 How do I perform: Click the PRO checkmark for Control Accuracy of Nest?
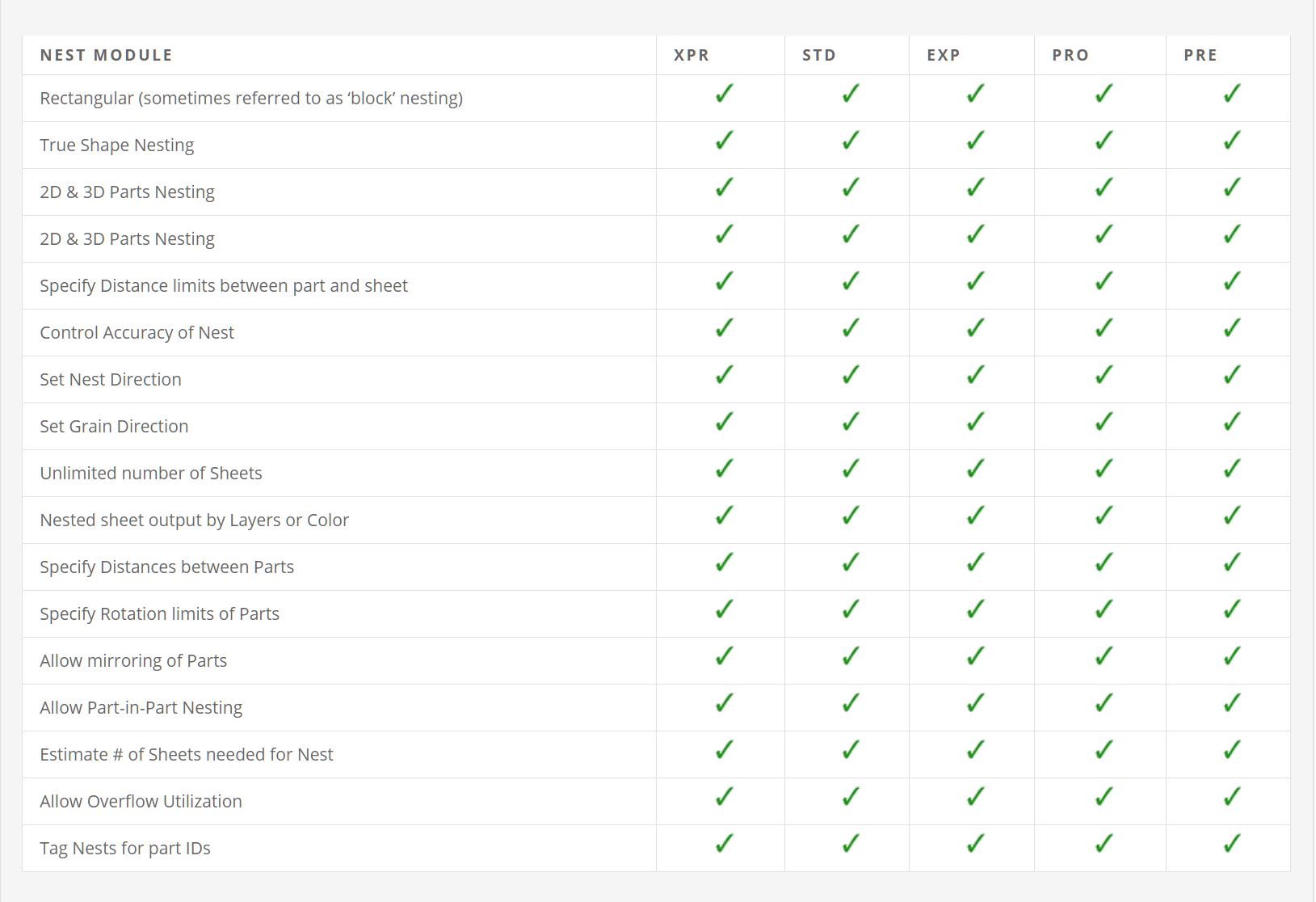click(x=1104, y=328)
